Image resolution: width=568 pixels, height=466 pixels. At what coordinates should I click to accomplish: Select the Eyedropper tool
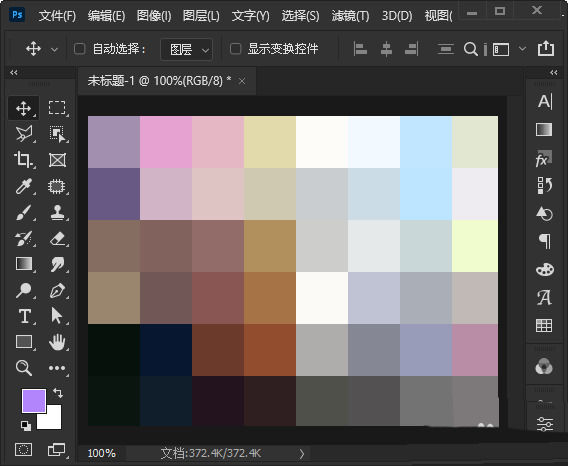point(24,186)
